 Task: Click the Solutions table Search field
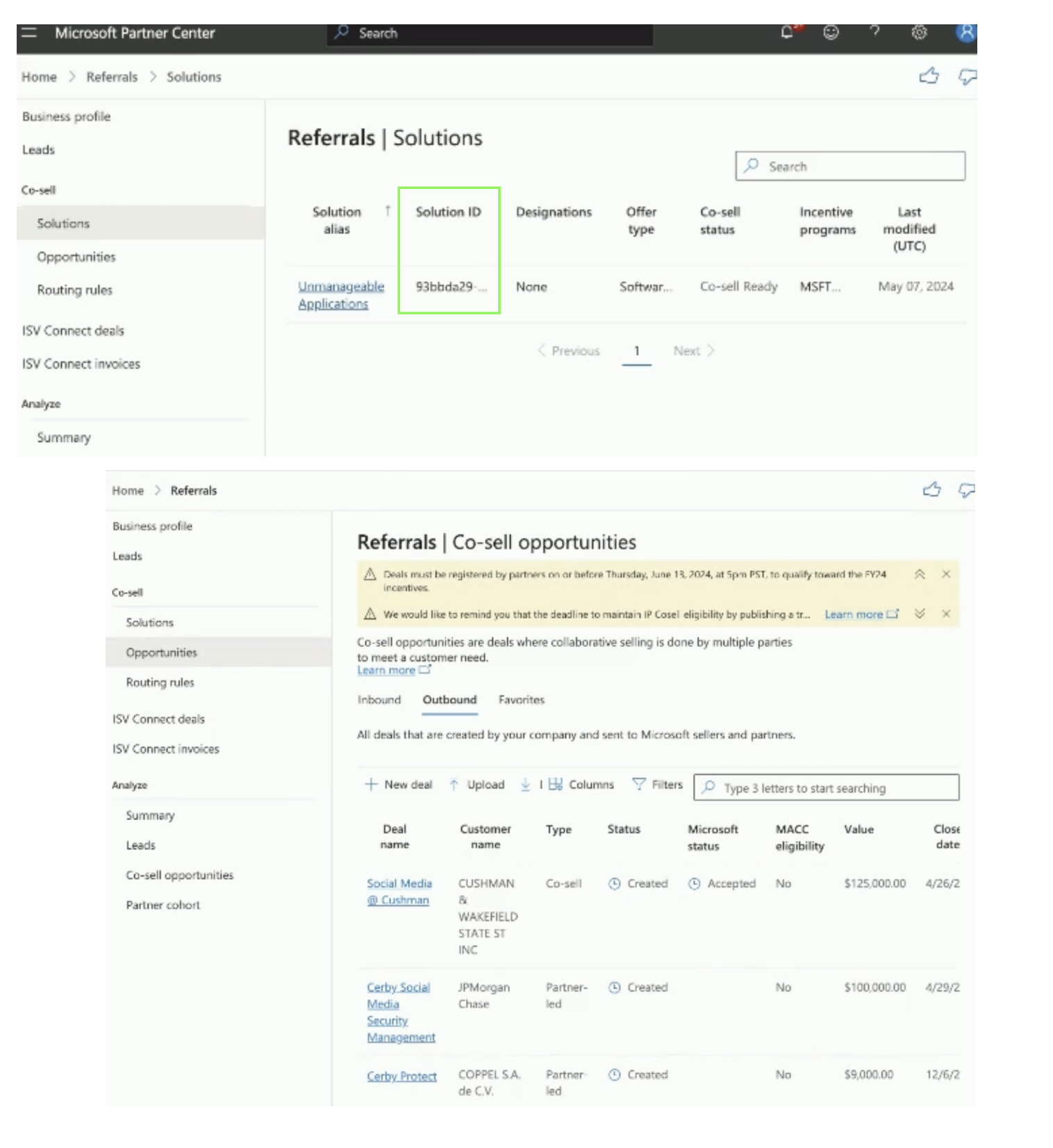850,166
